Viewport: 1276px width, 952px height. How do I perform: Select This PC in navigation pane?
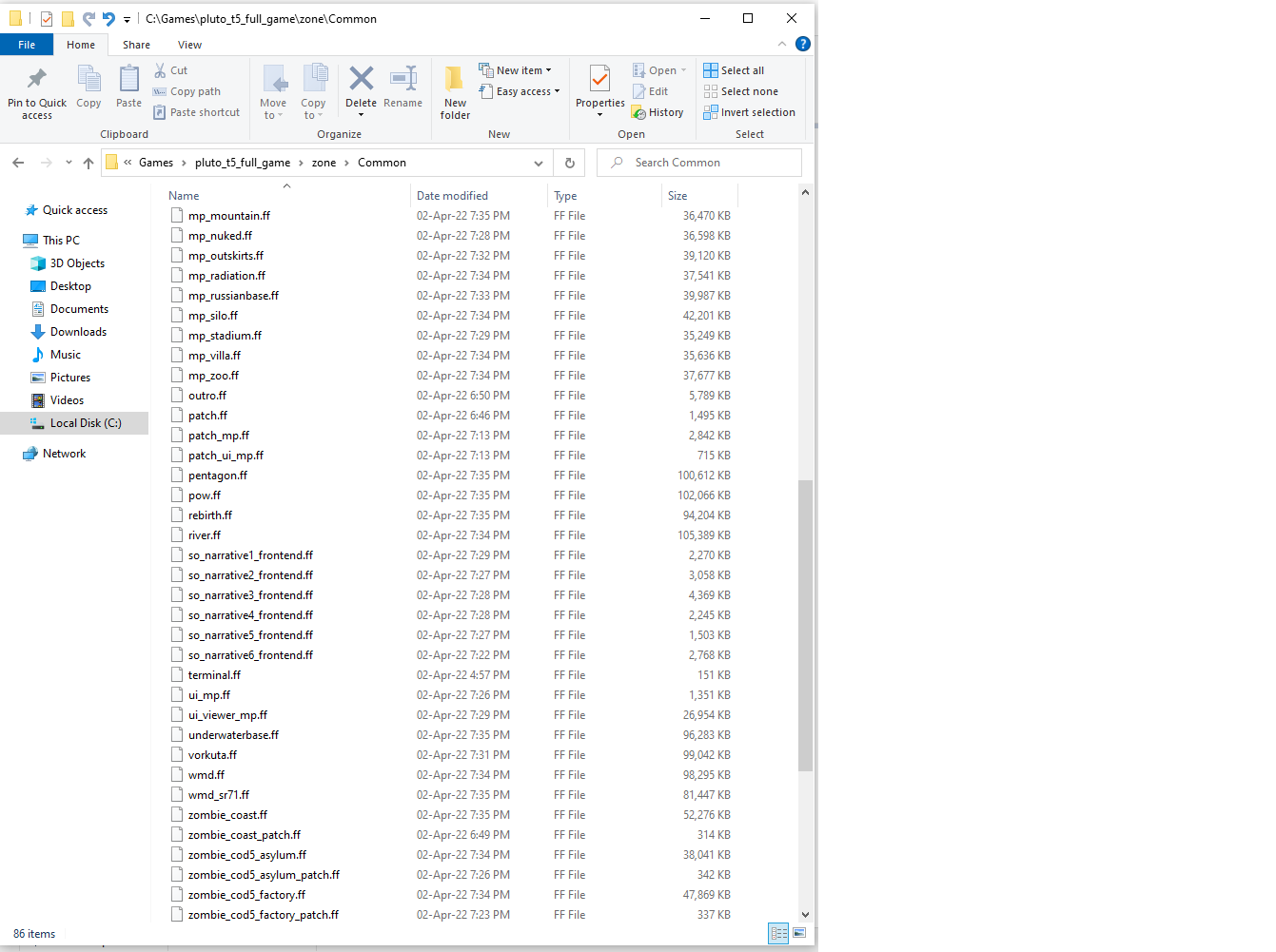(x=61, y=241)
